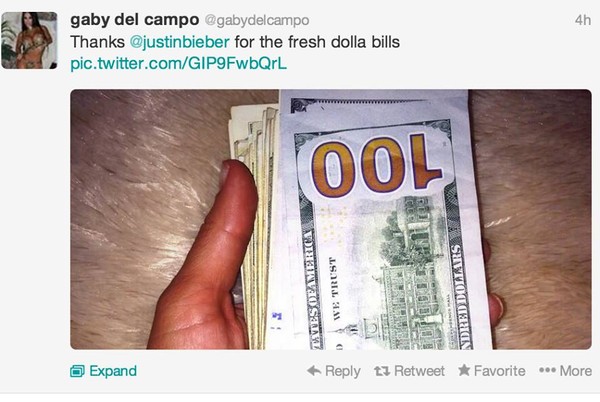Open the embedded dollar bills photo
Viewport: 600px width, 402px height.
tap(331, 219)
